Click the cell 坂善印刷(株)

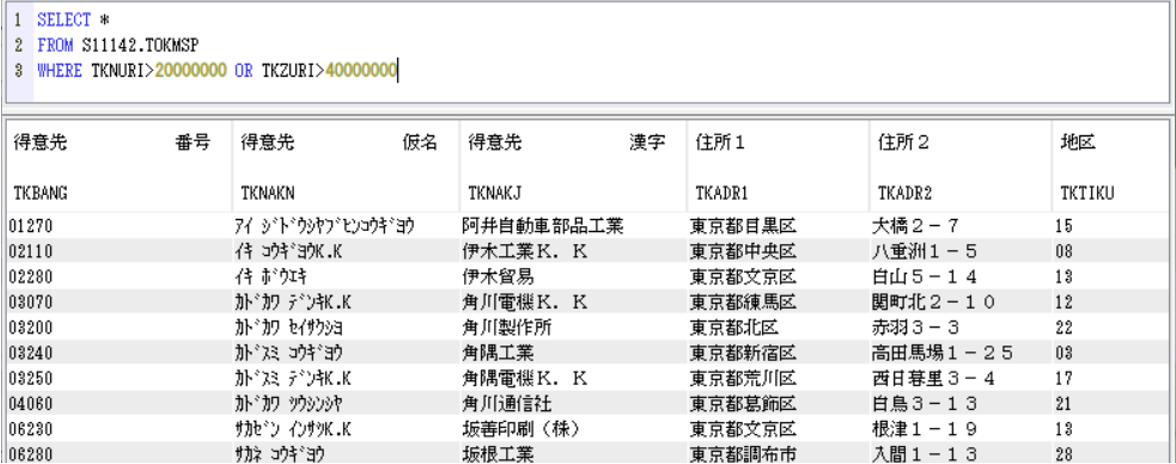tap(522, 430)
